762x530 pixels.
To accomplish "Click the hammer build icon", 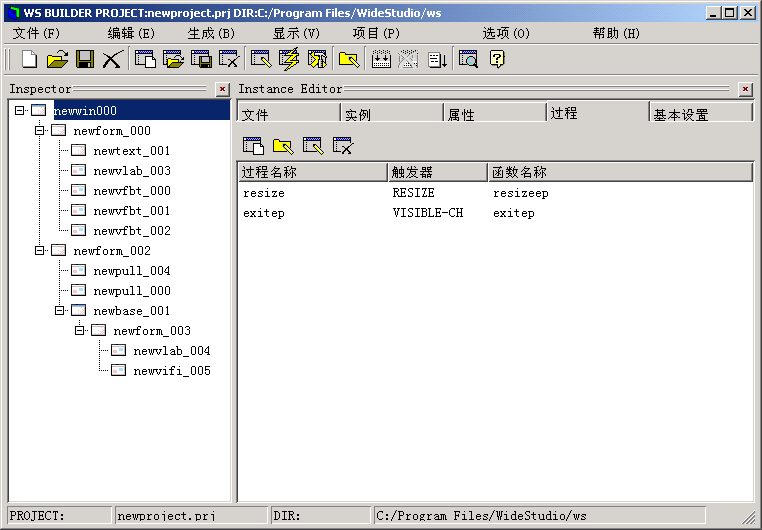I will pos(317,59).
